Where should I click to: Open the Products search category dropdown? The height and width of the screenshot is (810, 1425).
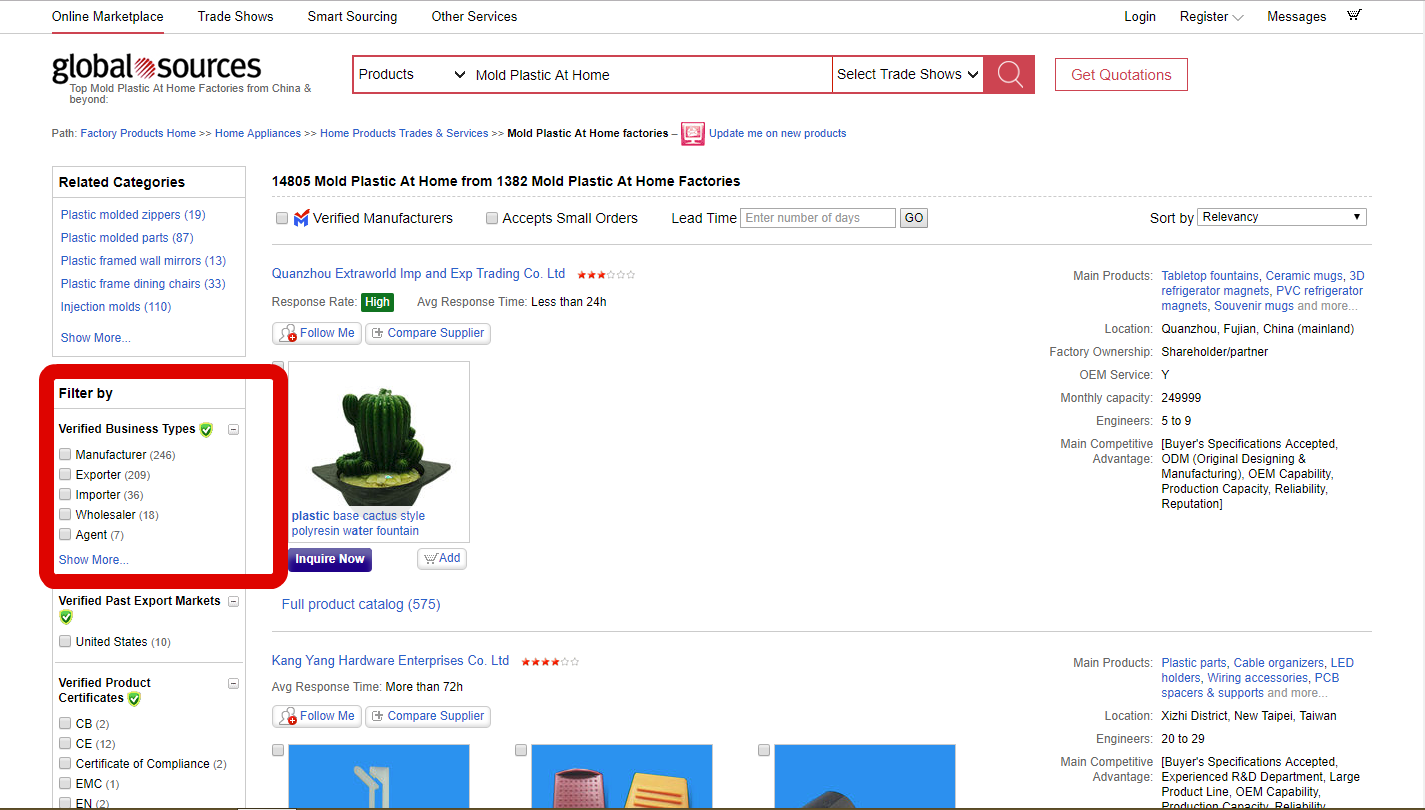pyautogui.click(x=411, y=74)
